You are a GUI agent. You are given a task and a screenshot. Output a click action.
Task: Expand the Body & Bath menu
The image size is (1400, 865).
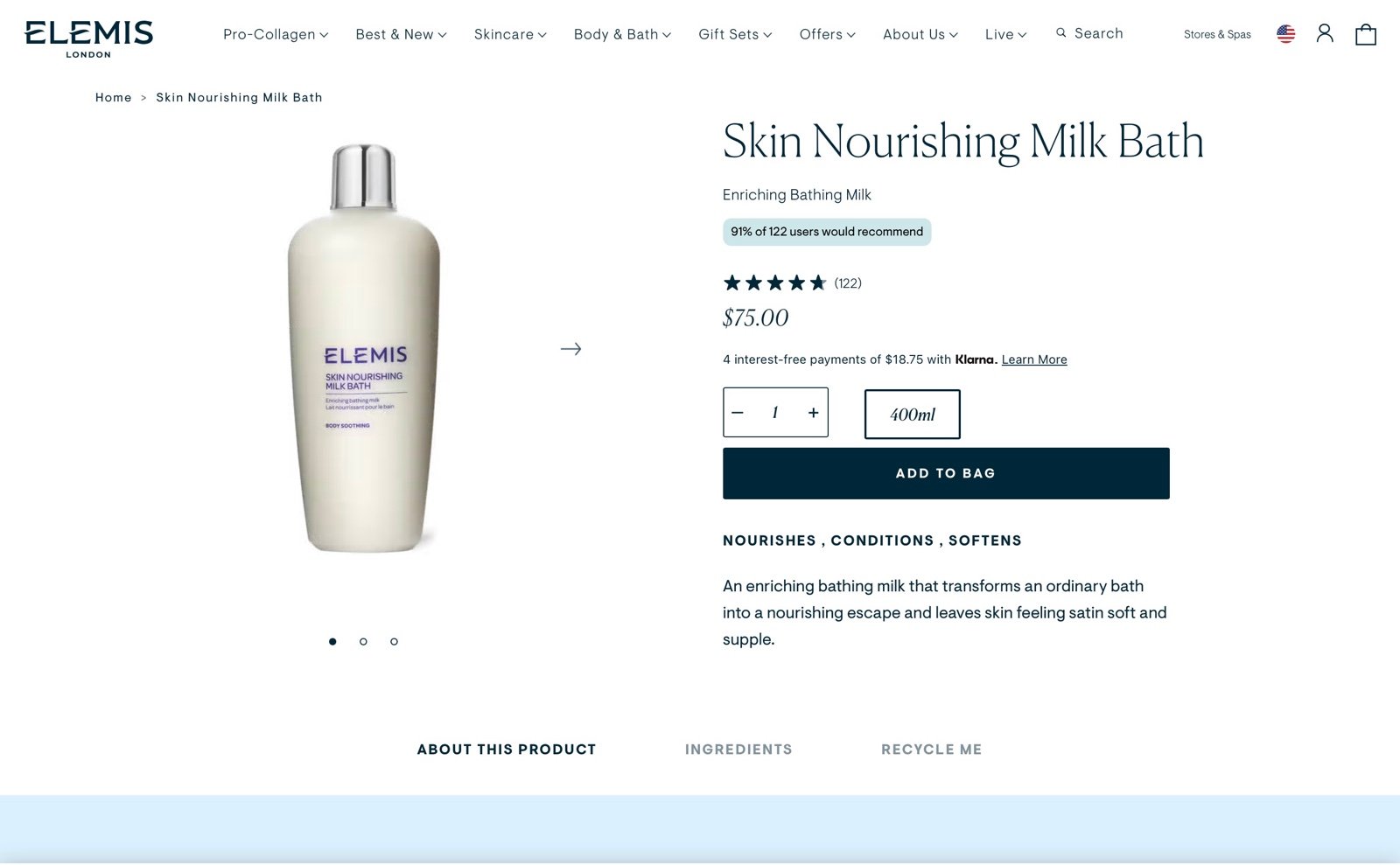pos(622,34)
